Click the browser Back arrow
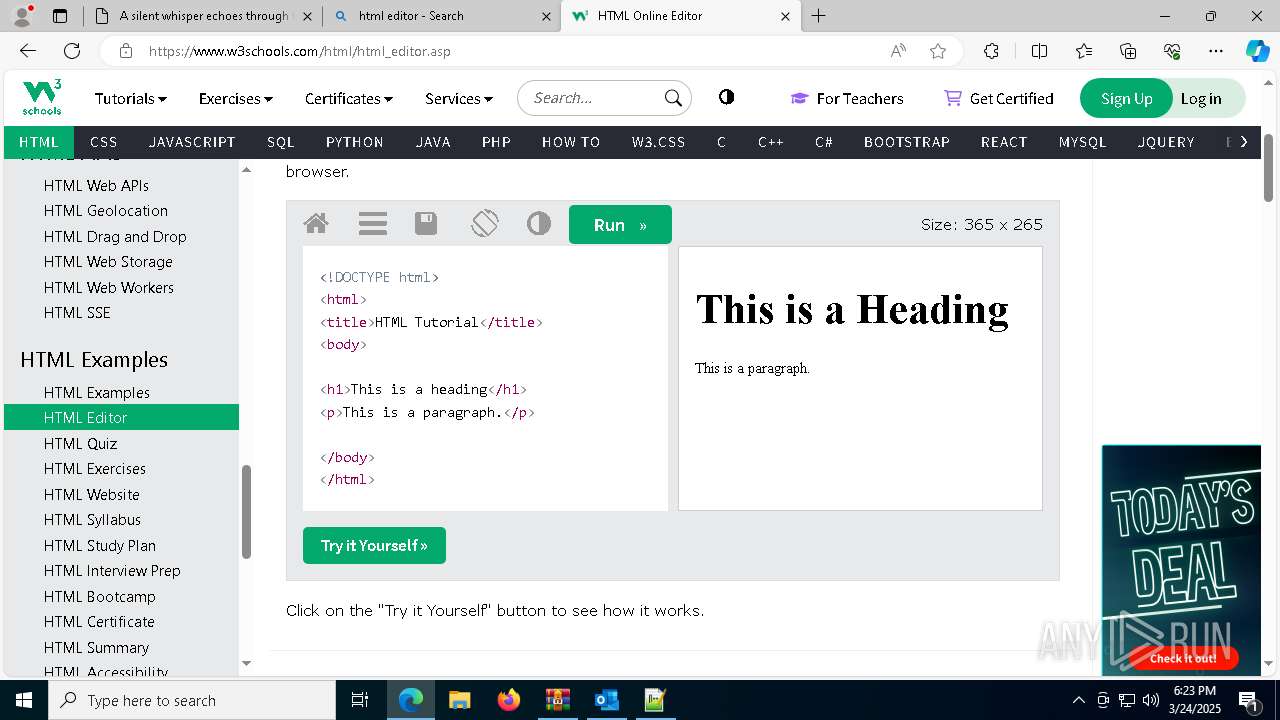The image size is (1280, 720). (27, 51)
